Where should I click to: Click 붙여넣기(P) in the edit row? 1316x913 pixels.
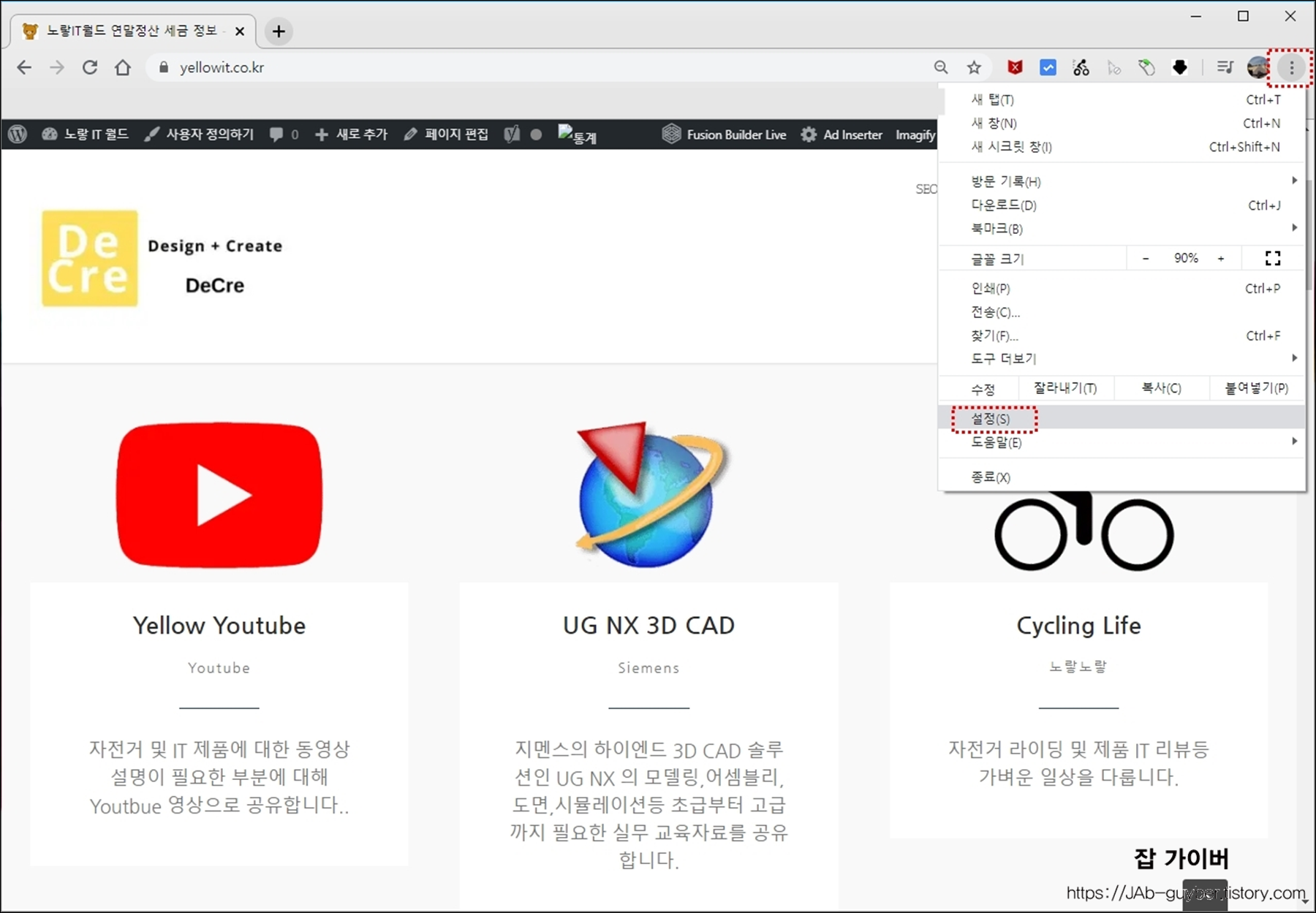point(1257,388)
